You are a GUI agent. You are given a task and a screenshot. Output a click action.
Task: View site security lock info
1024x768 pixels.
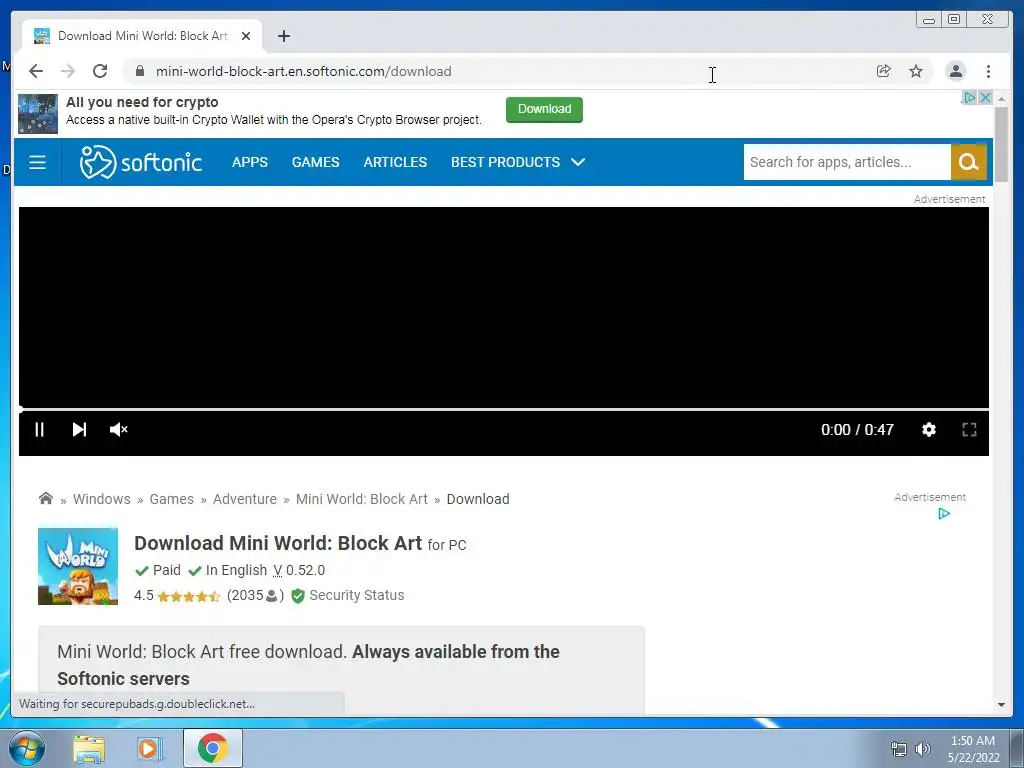tap(140, 71)
